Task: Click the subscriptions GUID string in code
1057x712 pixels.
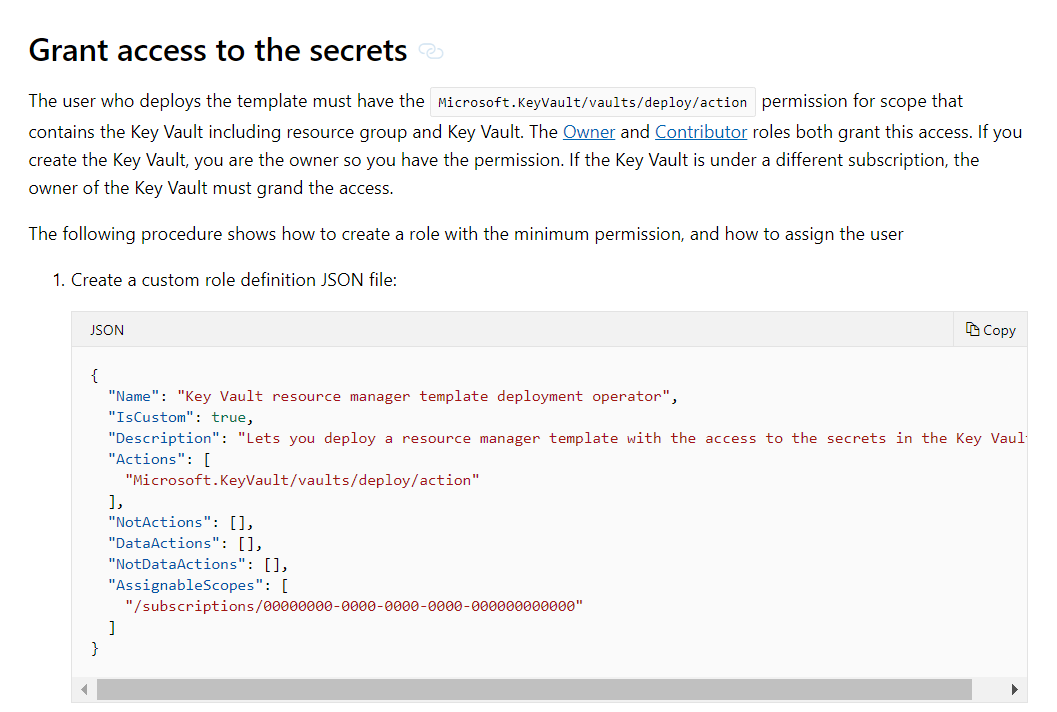Action: click(354, 606)
